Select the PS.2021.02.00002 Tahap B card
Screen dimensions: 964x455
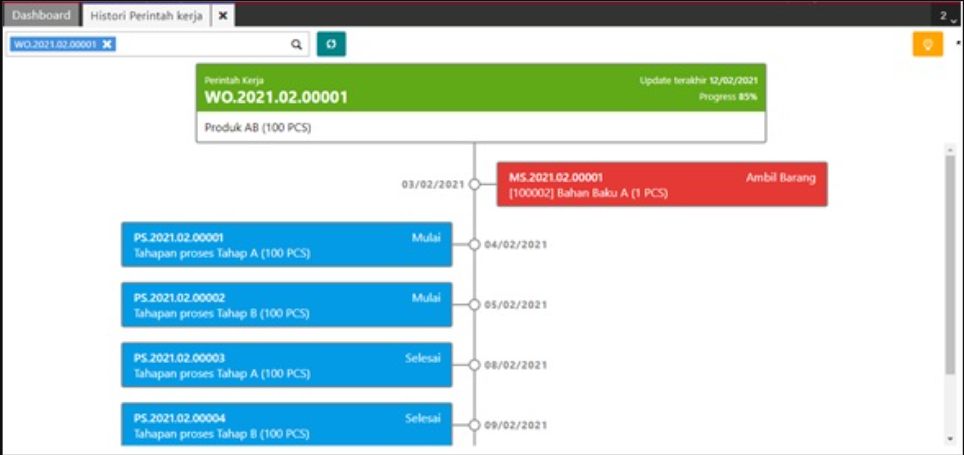click(x=286, y=305)
